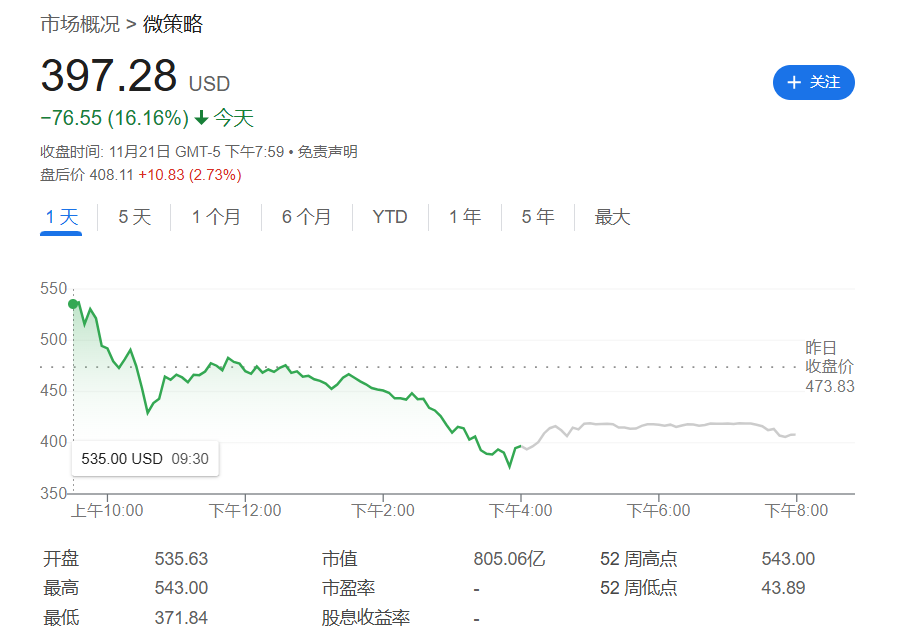Click the 开盘 value 535.63
Image resolution: width=905 pixels, height=641 pixels.
[x=181, y=559]
